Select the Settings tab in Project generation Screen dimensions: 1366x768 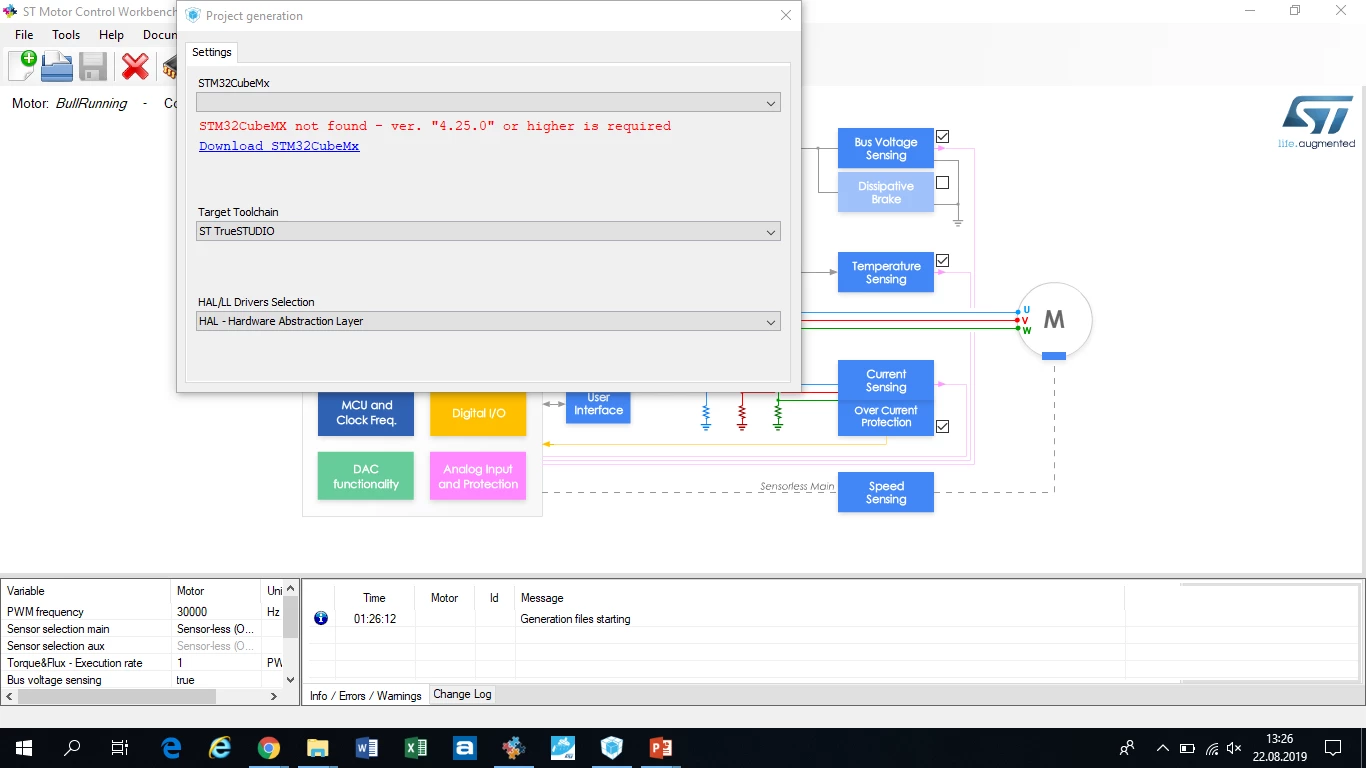click(212, 52)
